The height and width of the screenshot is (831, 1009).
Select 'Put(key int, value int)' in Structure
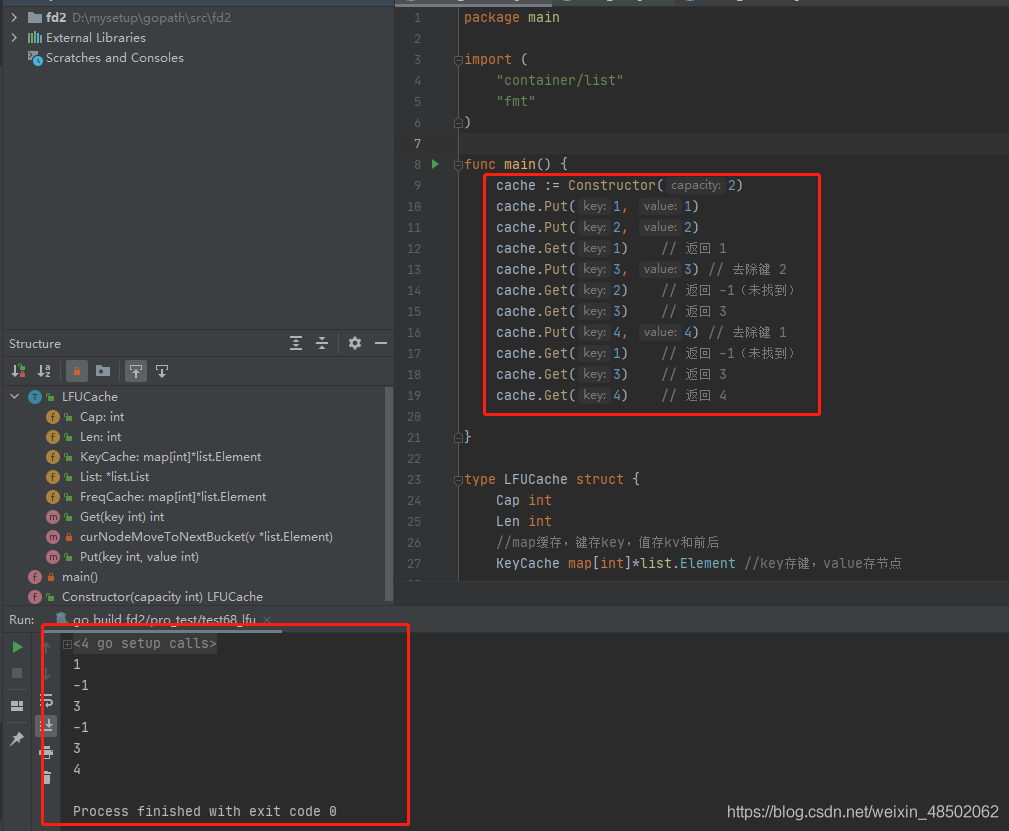(x=139, y=556)
